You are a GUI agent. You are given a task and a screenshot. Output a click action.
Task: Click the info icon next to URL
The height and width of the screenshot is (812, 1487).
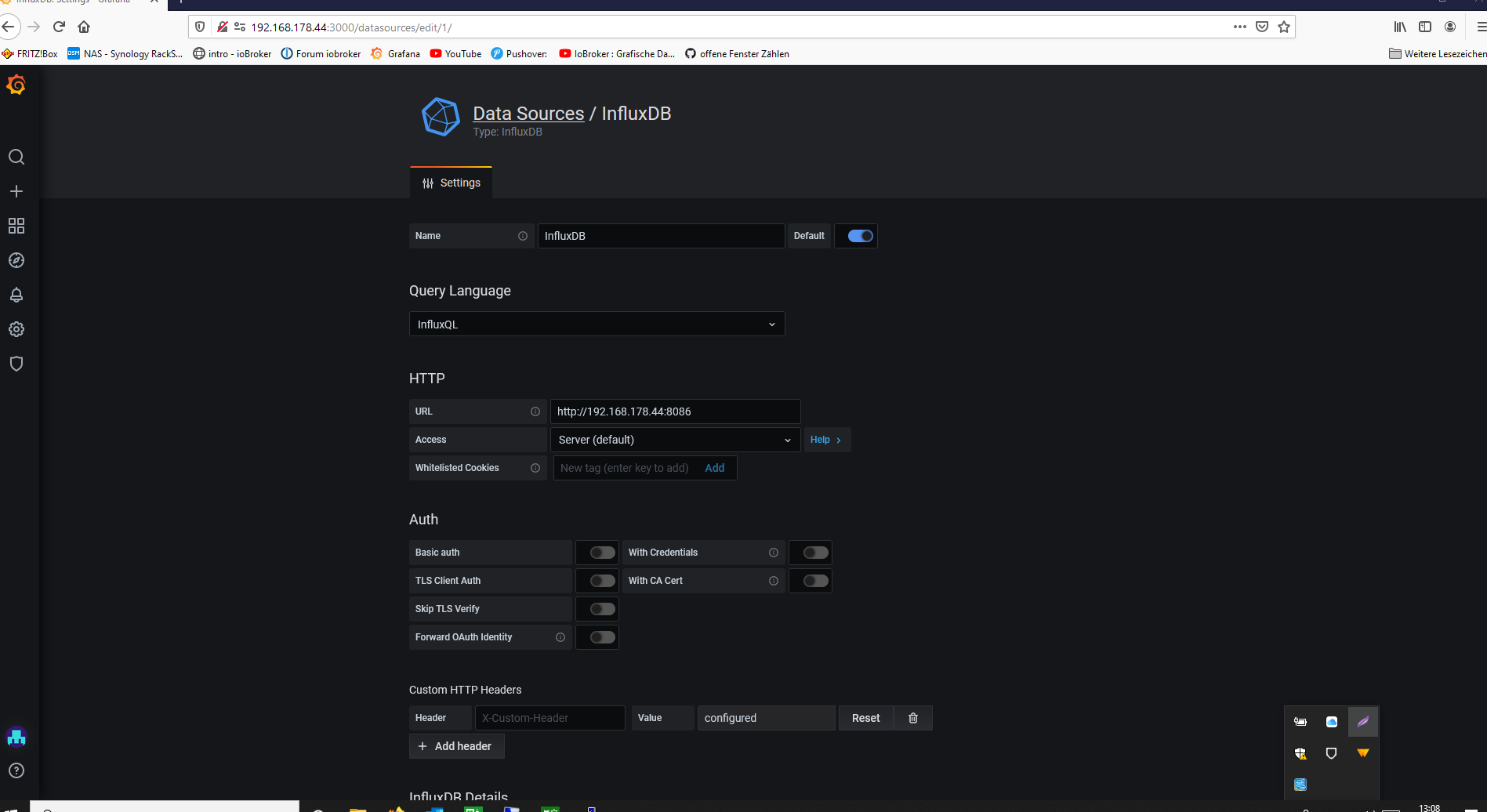pyautogui.click(x=535, y=411)
